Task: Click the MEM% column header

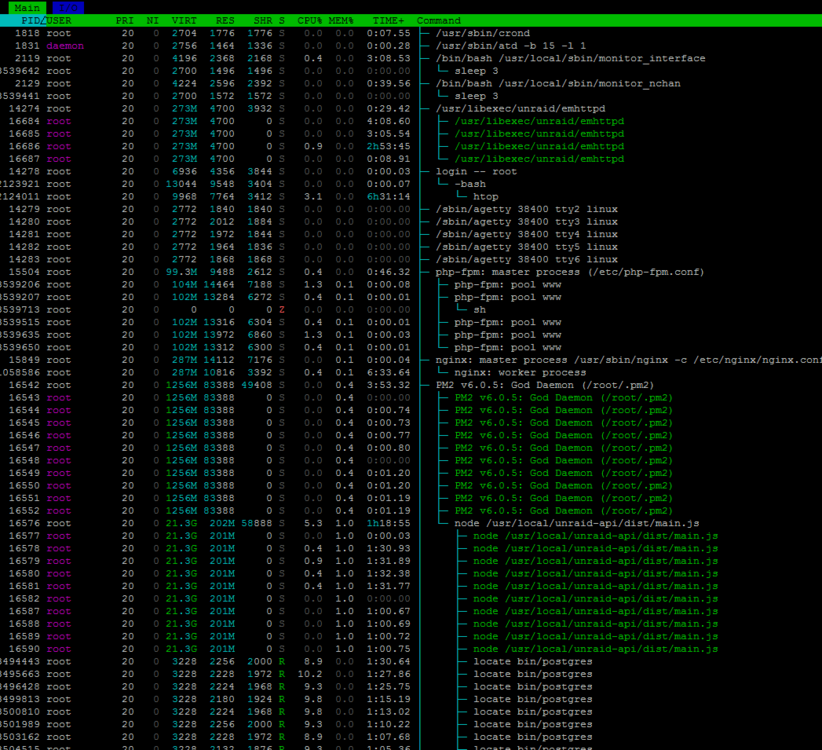Action: [341, 20]
